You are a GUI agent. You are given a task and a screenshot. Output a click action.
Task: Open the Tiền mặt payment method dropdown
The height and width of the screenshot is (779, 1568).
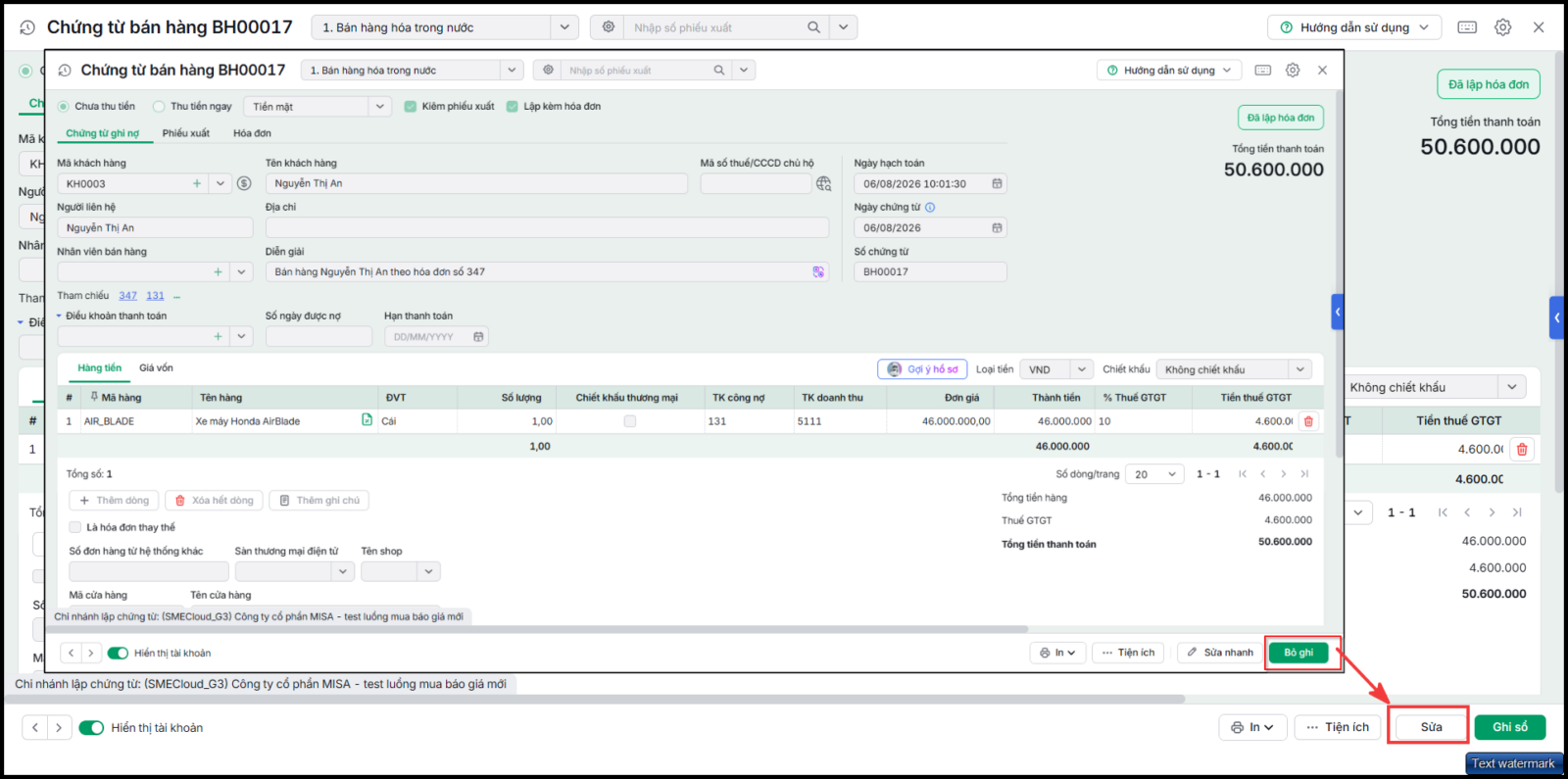[318, 106]
